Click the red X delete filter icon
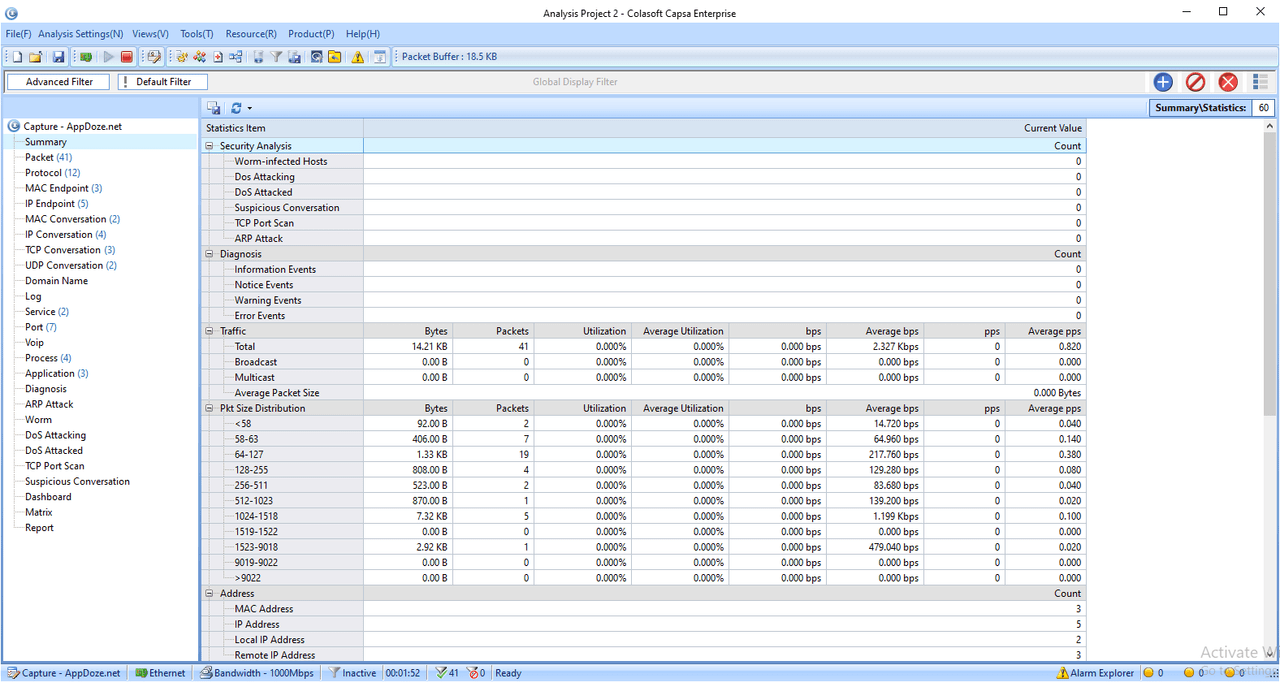 (x=1228, y=82)
